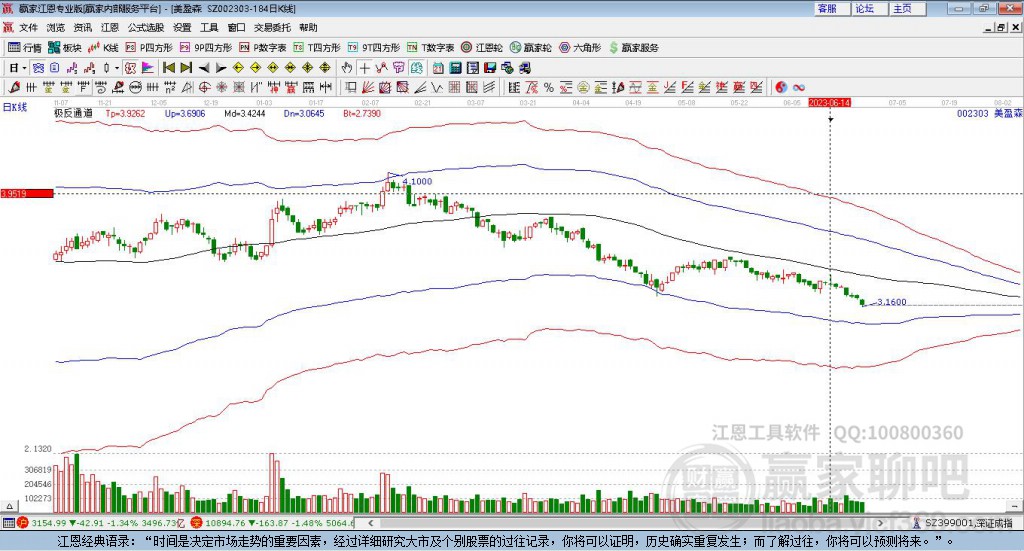
Task: Click the horizontal scrollbar right arrow
Action: 880,523
